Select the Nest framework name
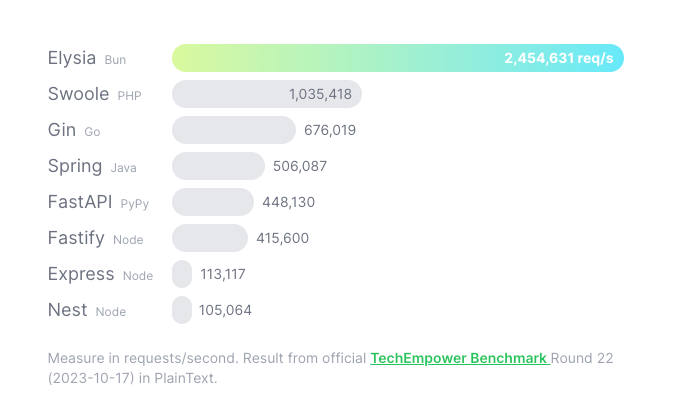 68,310
